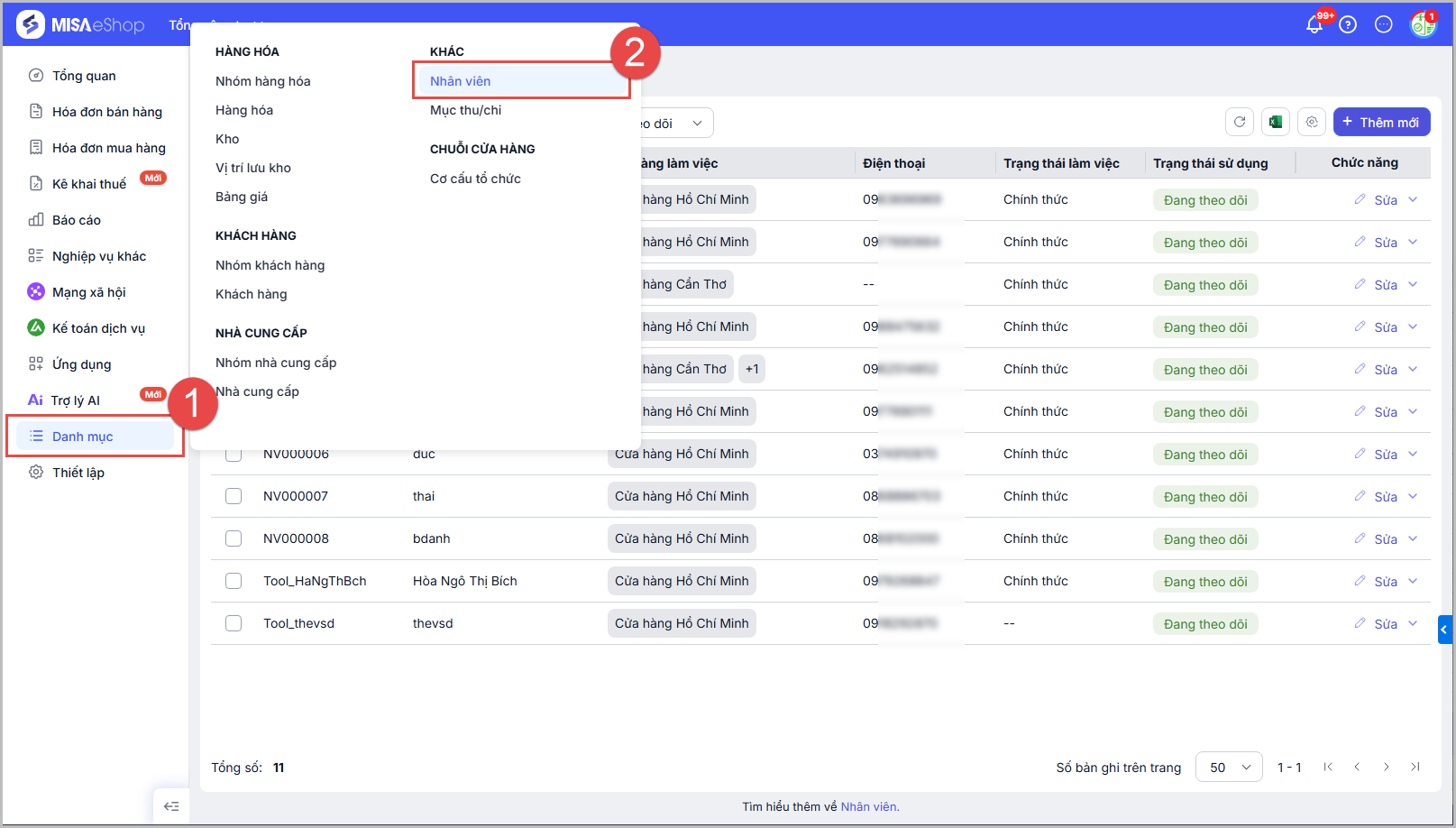Viewport: 1456px width, 828px height.
Task: Tick the checkbox for NV000007
Action: 234,496
